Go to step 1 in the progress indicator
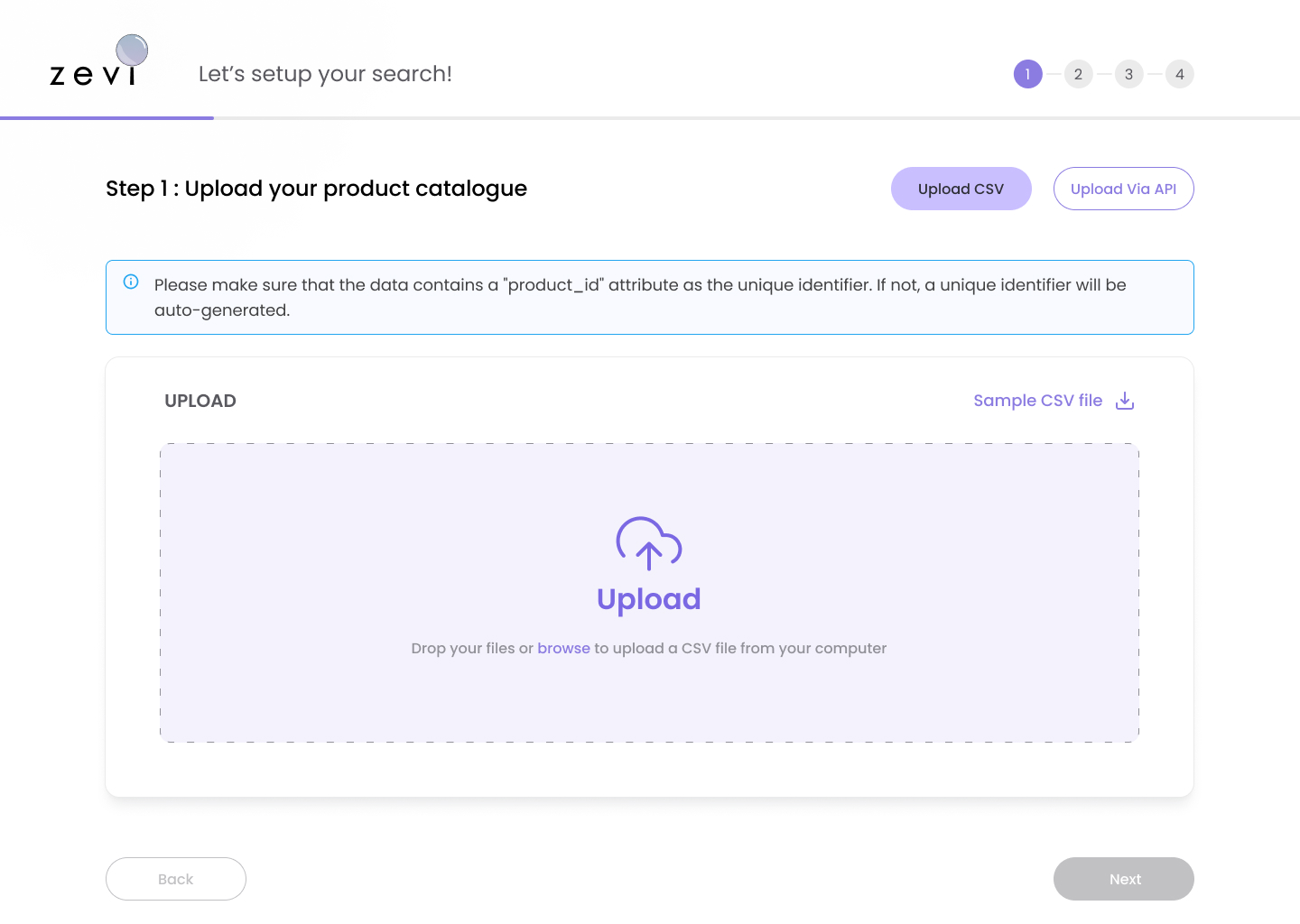This screenshot has width=1300, height=924. click(x=1027, y=74)
